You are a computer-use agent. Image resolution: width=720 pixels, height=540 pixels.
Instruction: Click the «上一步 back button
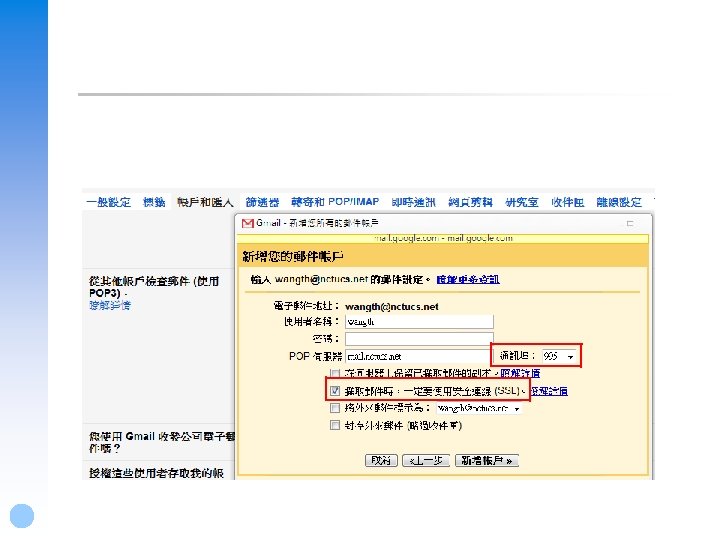point(426,461)
